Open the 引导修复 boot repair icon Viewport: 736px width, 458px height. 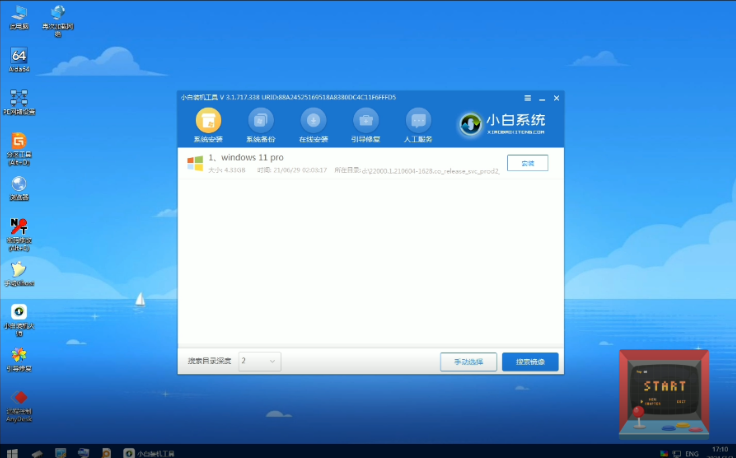click(x=365, y=121)
